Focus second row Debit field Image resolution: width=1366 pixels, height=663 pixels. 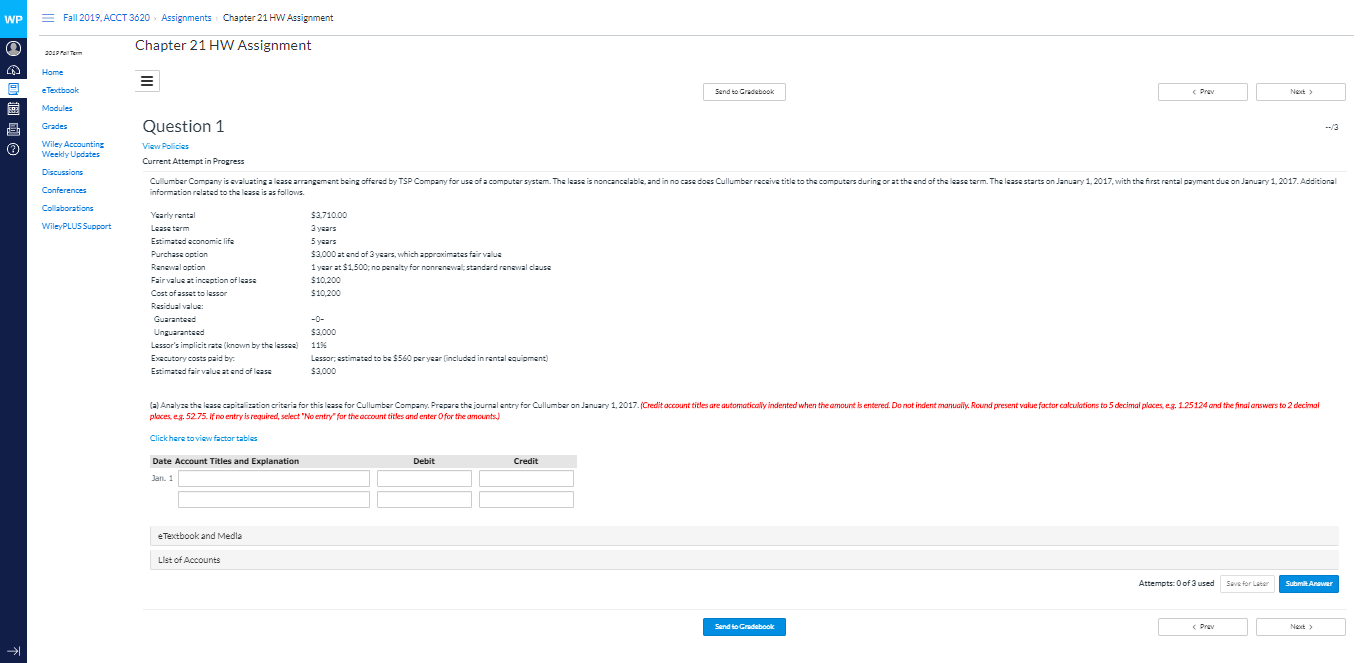click(x=424, y=500)
